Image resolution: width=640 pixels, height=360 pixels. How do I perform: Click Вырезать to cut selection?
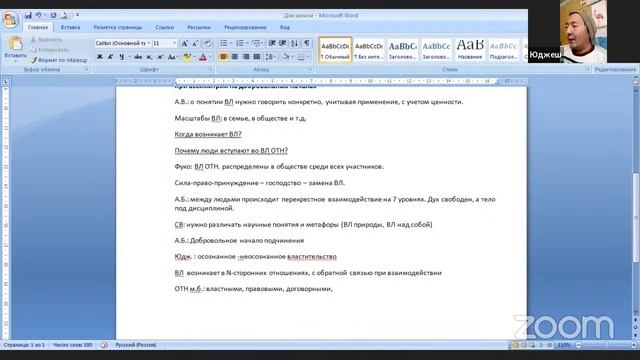click(46, 40)
